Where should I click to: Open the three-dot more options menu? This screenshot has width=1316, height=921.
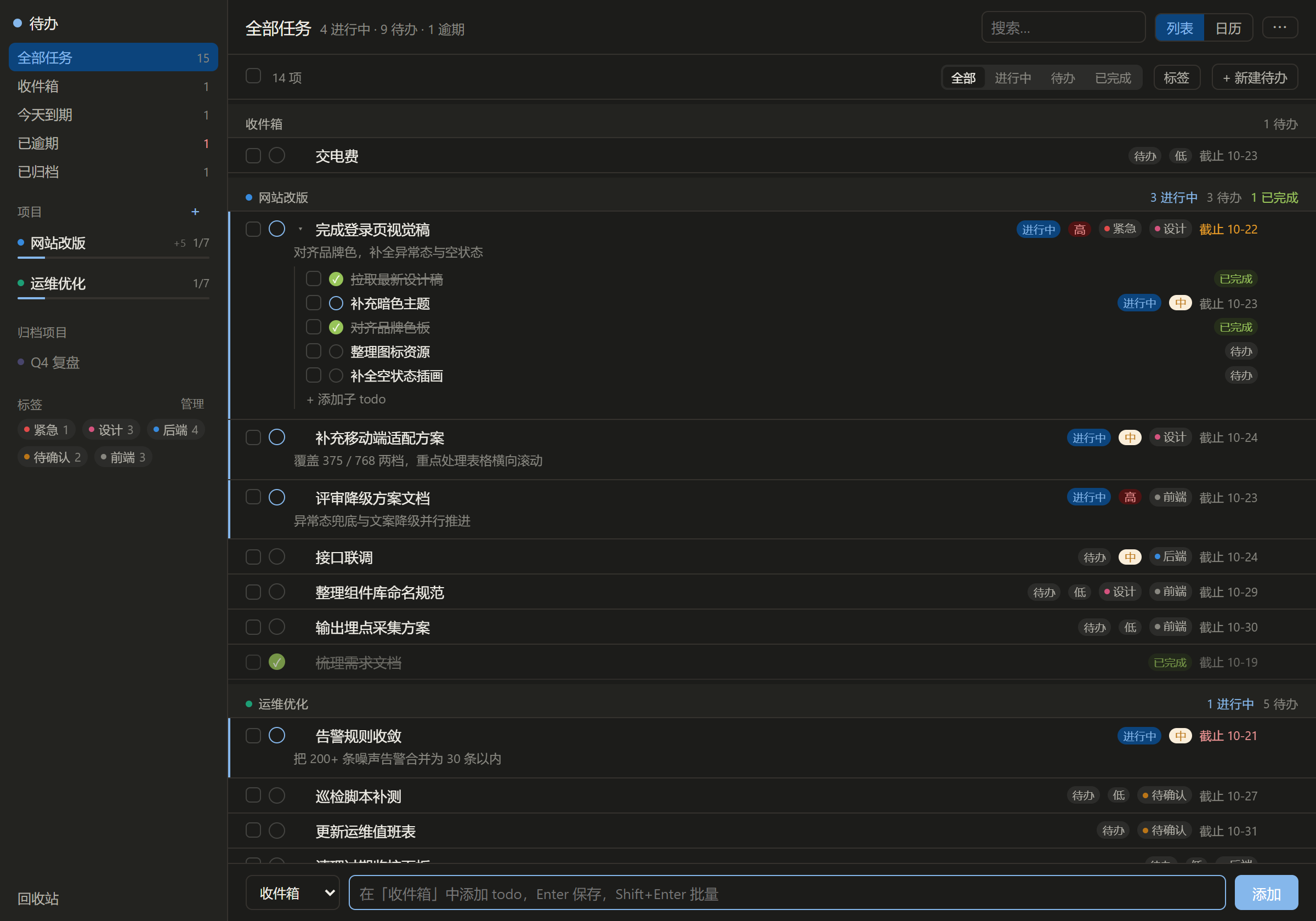click(1279, 27)
